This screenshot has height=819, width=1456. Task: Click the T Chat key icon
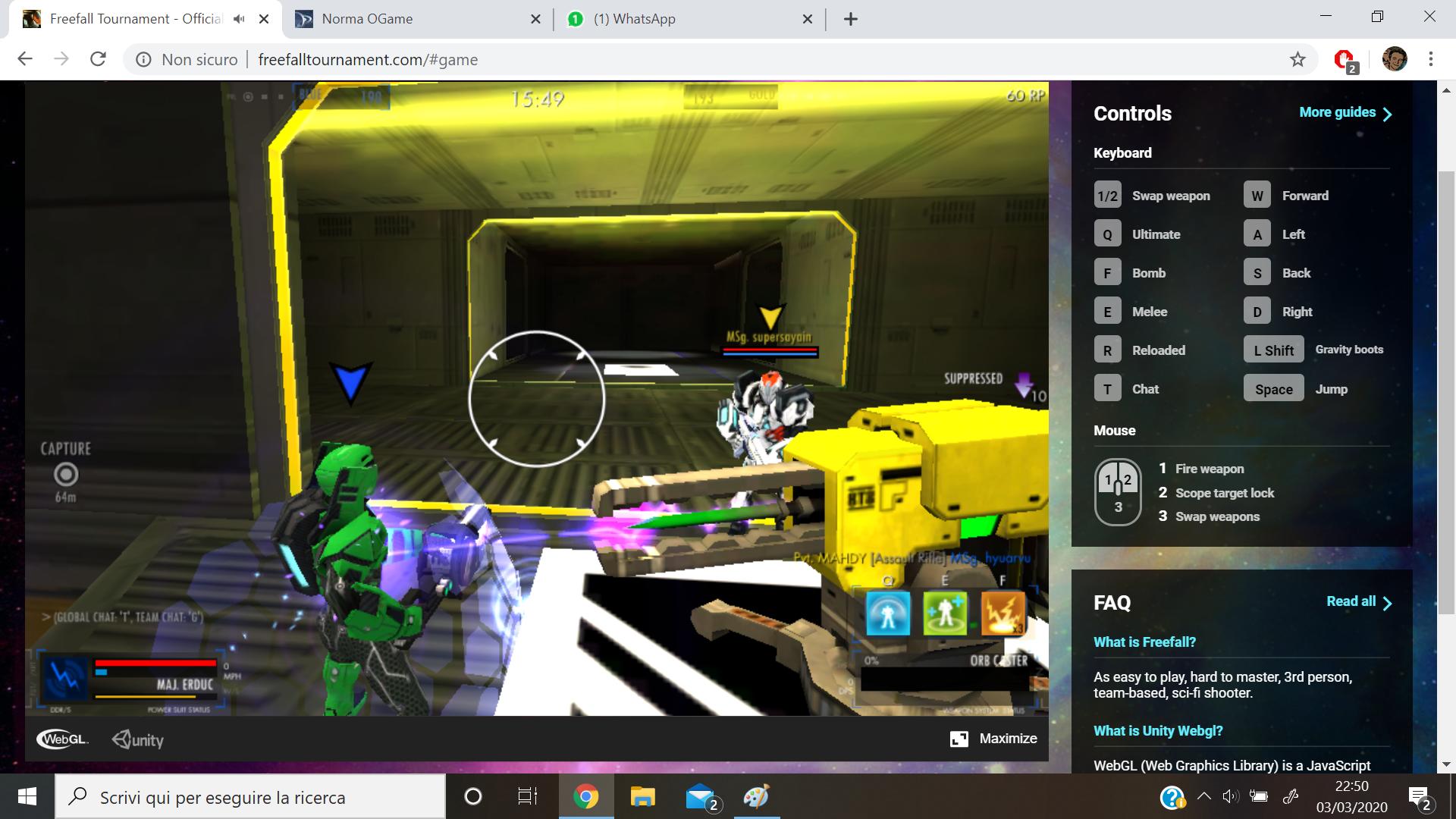tap(1107, 389)
